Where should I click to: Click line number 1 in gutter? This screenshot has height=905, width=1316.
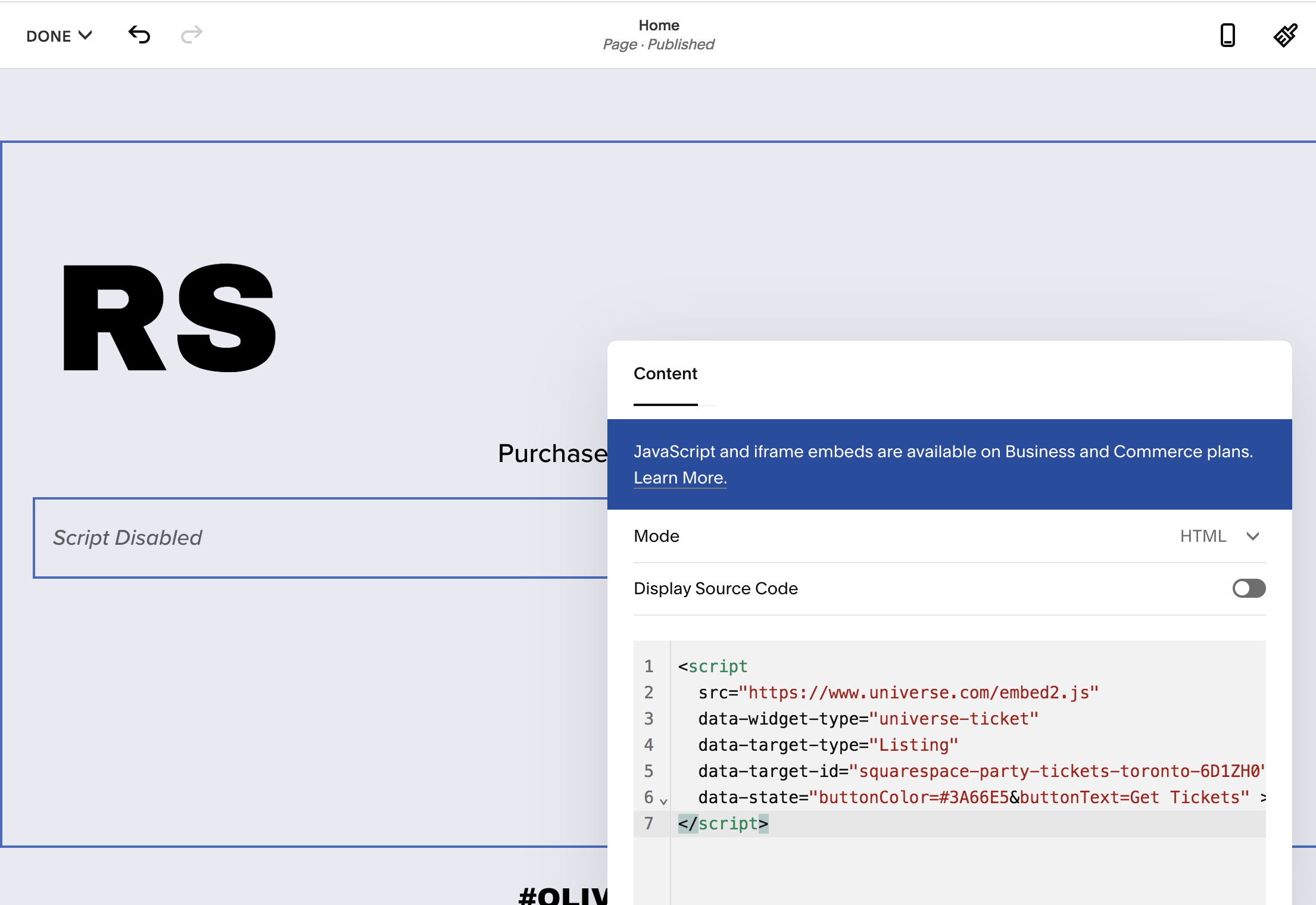pyautogui.click(x=649, y=666)
